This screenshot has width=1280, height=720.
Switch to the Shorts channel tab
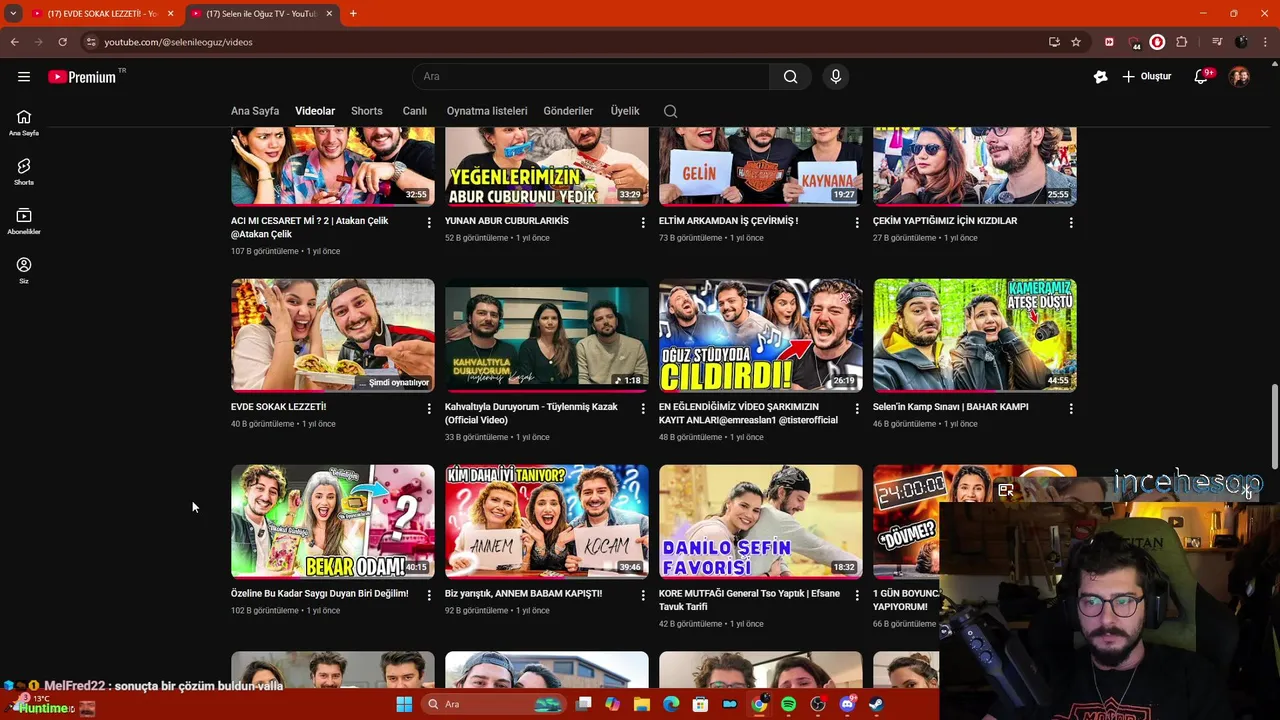pyautogui.click(x=367, y=111)
